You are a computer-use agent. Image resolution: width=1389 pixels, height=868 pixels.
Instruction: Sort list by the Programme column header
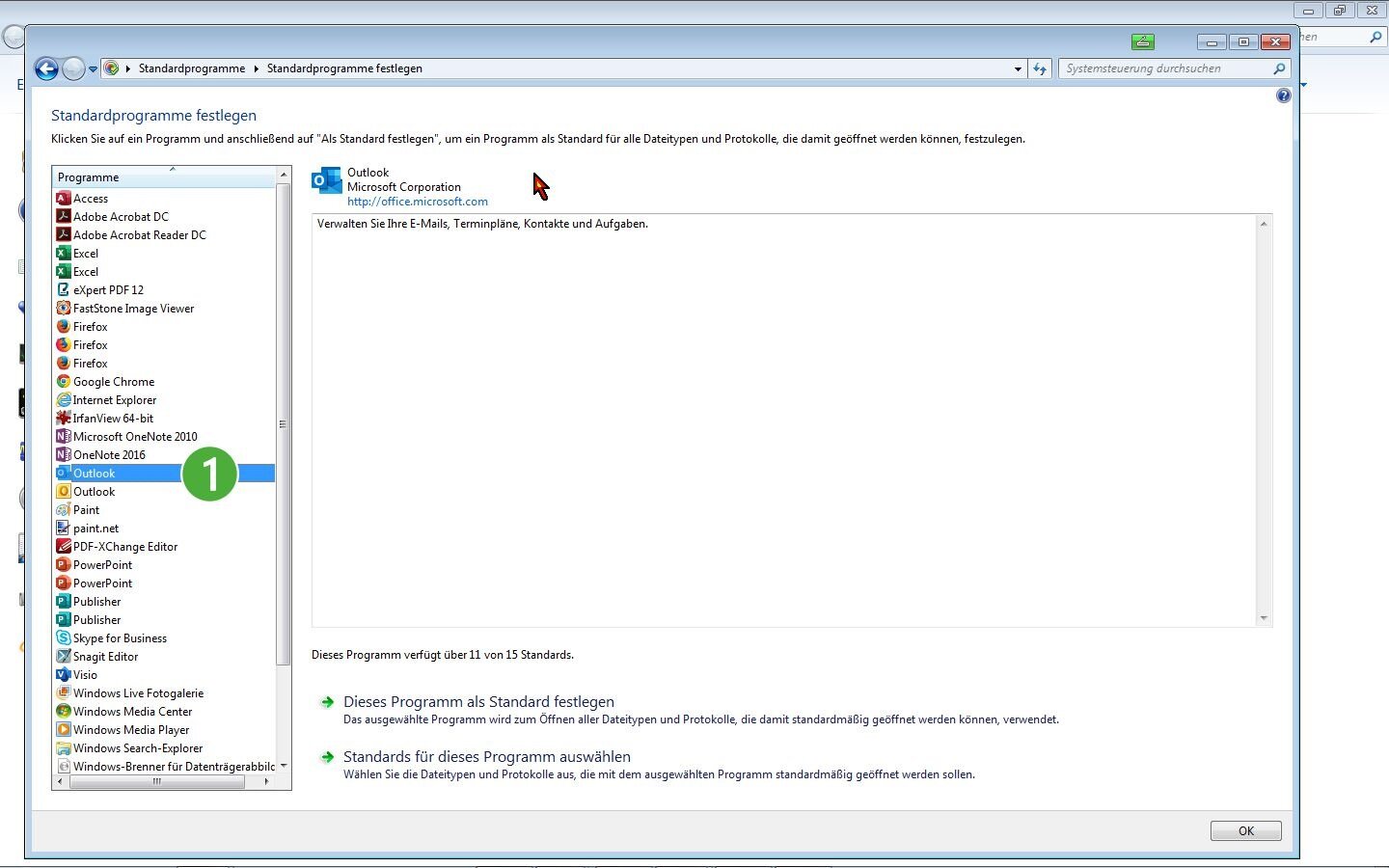pyautogui.click(x=164, y=176)
